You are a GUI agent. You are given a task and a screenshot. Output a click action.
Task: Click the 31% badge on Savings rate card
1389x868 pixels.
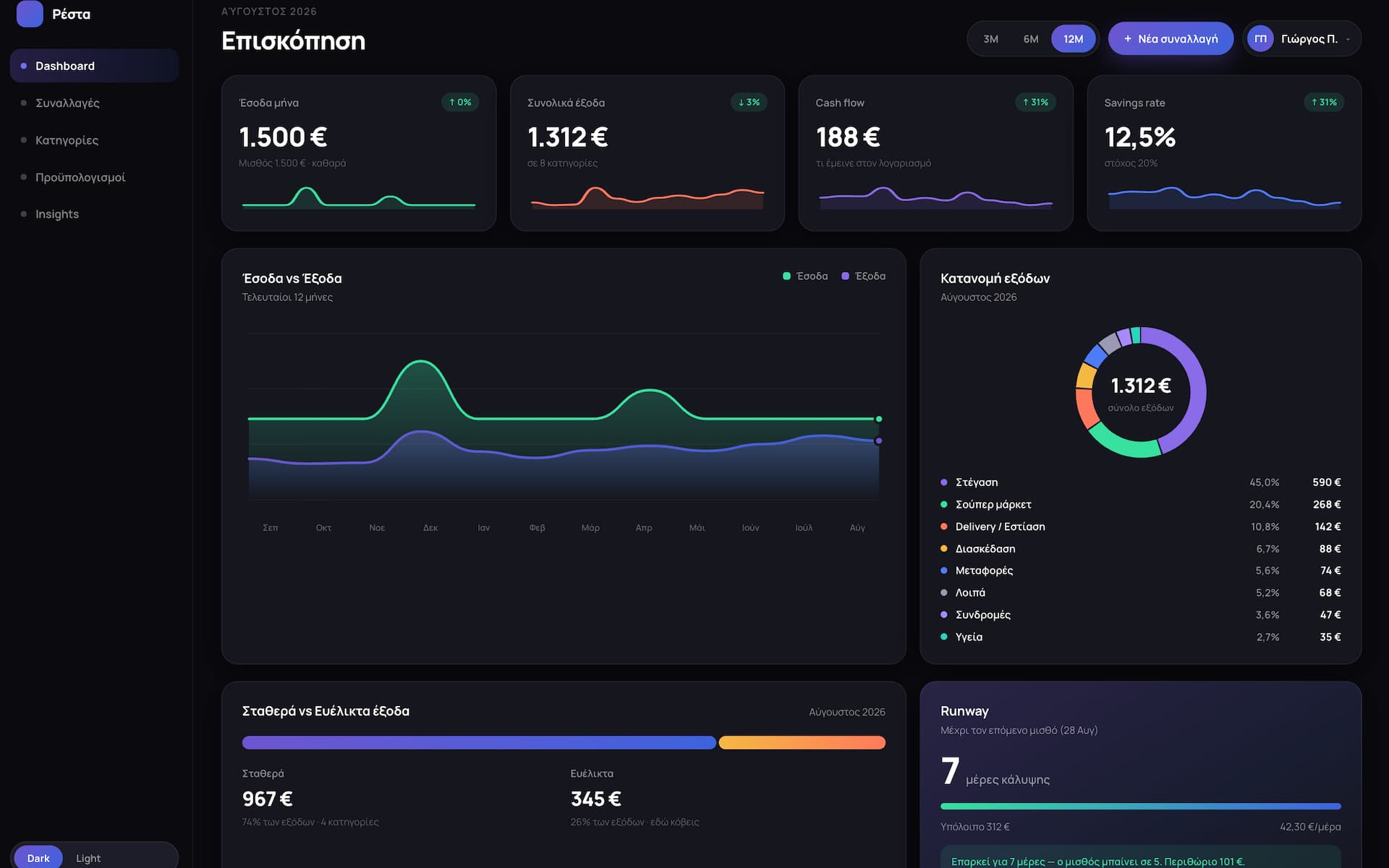click(1324, 102)
